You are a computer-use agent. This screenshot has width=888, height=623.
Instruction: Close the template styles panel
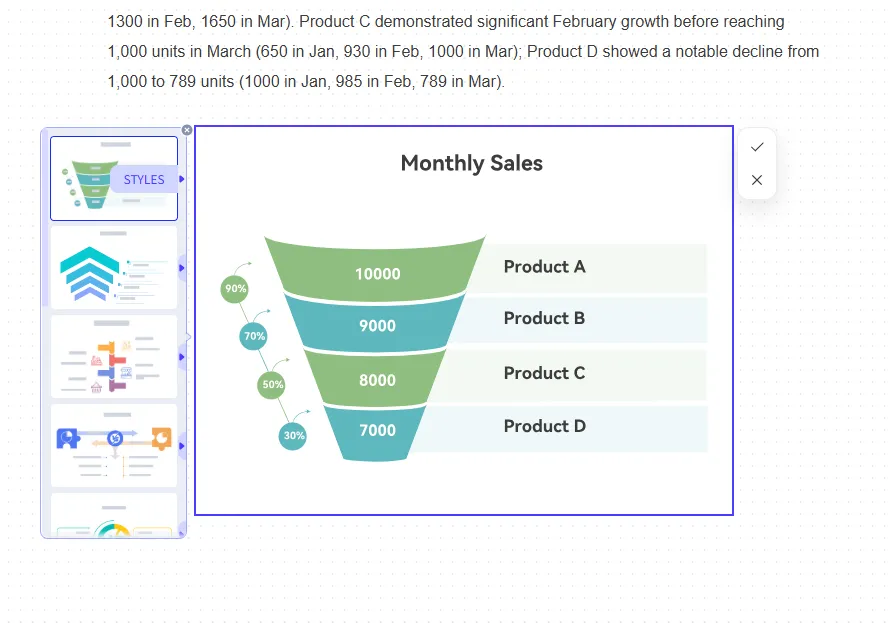[187, 130]
